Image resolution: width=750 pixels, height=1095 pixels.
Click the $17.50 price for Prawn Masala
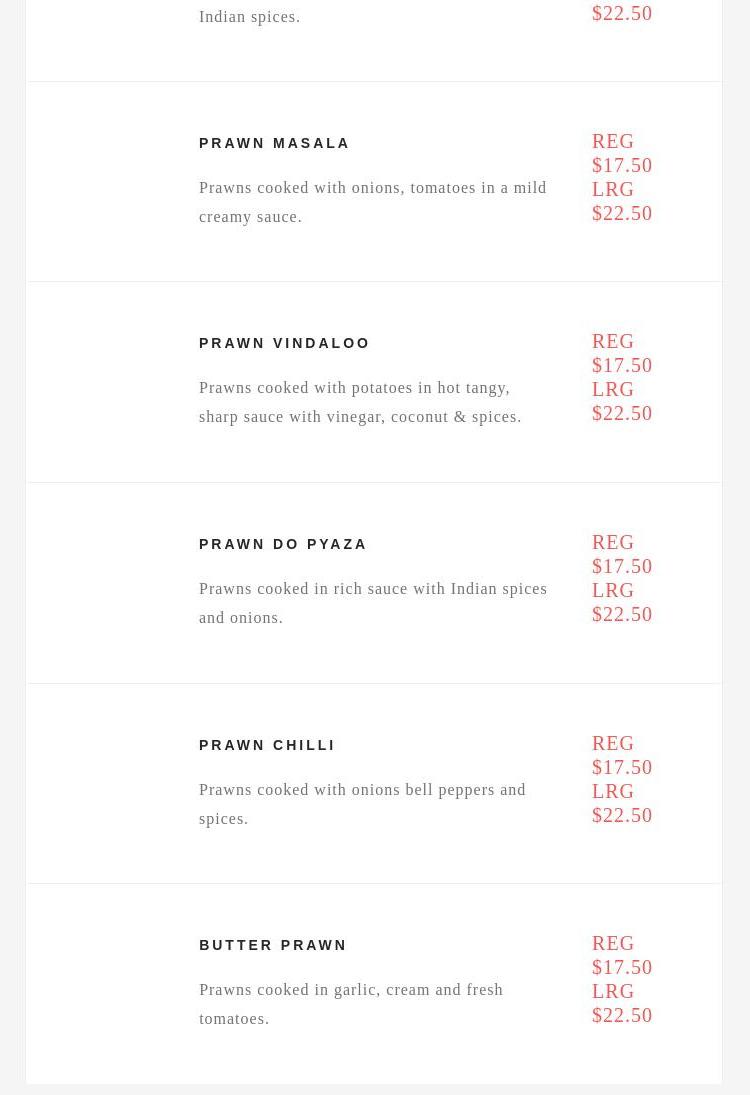[622, 165]
